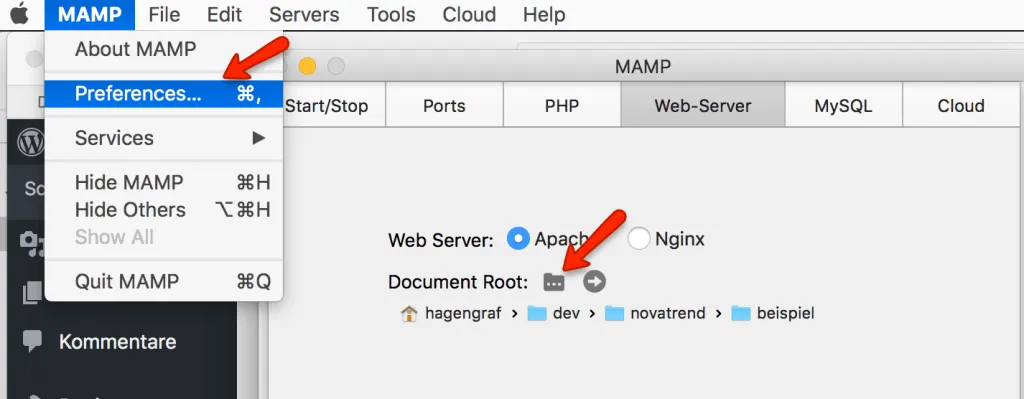Open the MAMP menu bar item
This screenshot has width=1024, height=399.
coord(90,14)
